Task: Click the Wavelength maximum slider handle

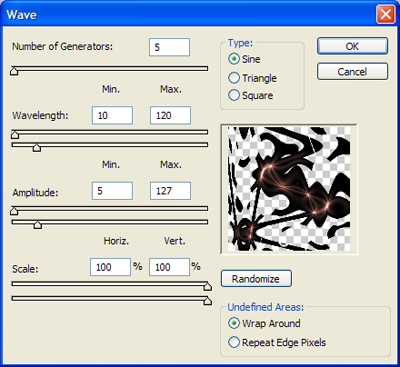Action: [37, 147]
